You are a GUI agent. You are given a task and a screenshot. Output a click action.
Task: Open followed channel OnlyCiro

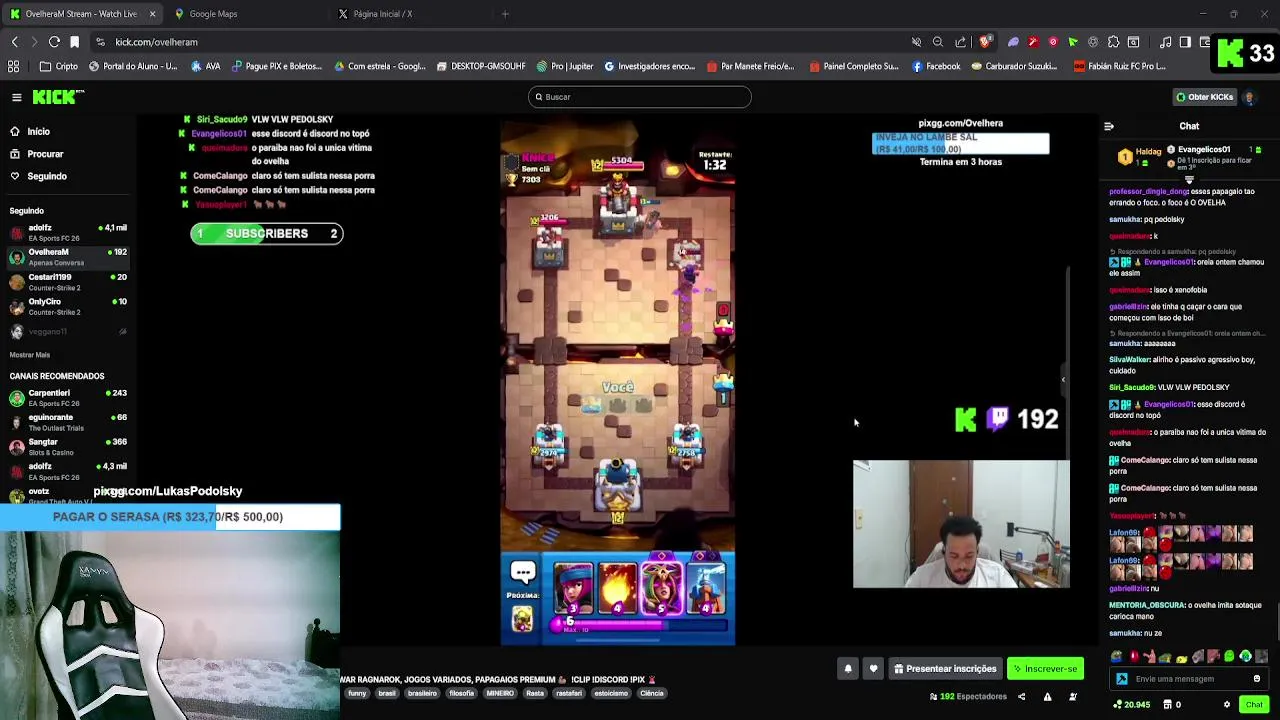68,306
